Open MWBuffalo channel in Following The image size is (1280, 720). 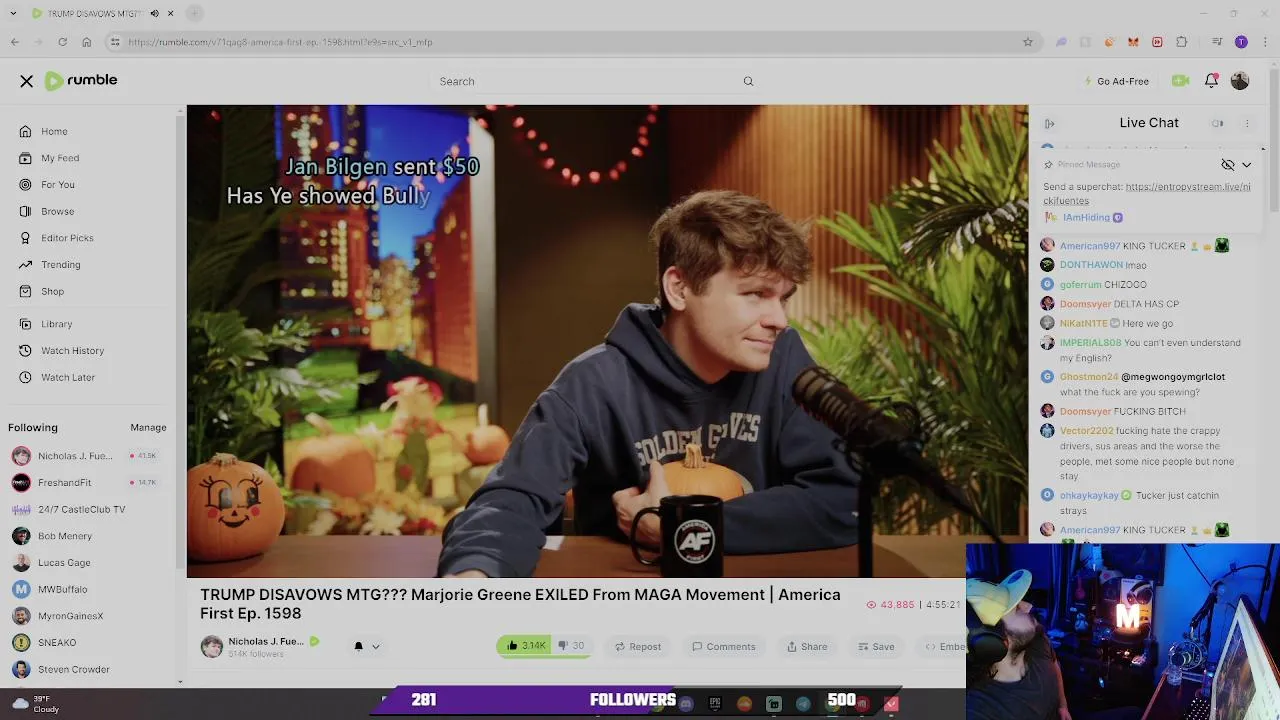pyautogui.click(x=62, y=589)
